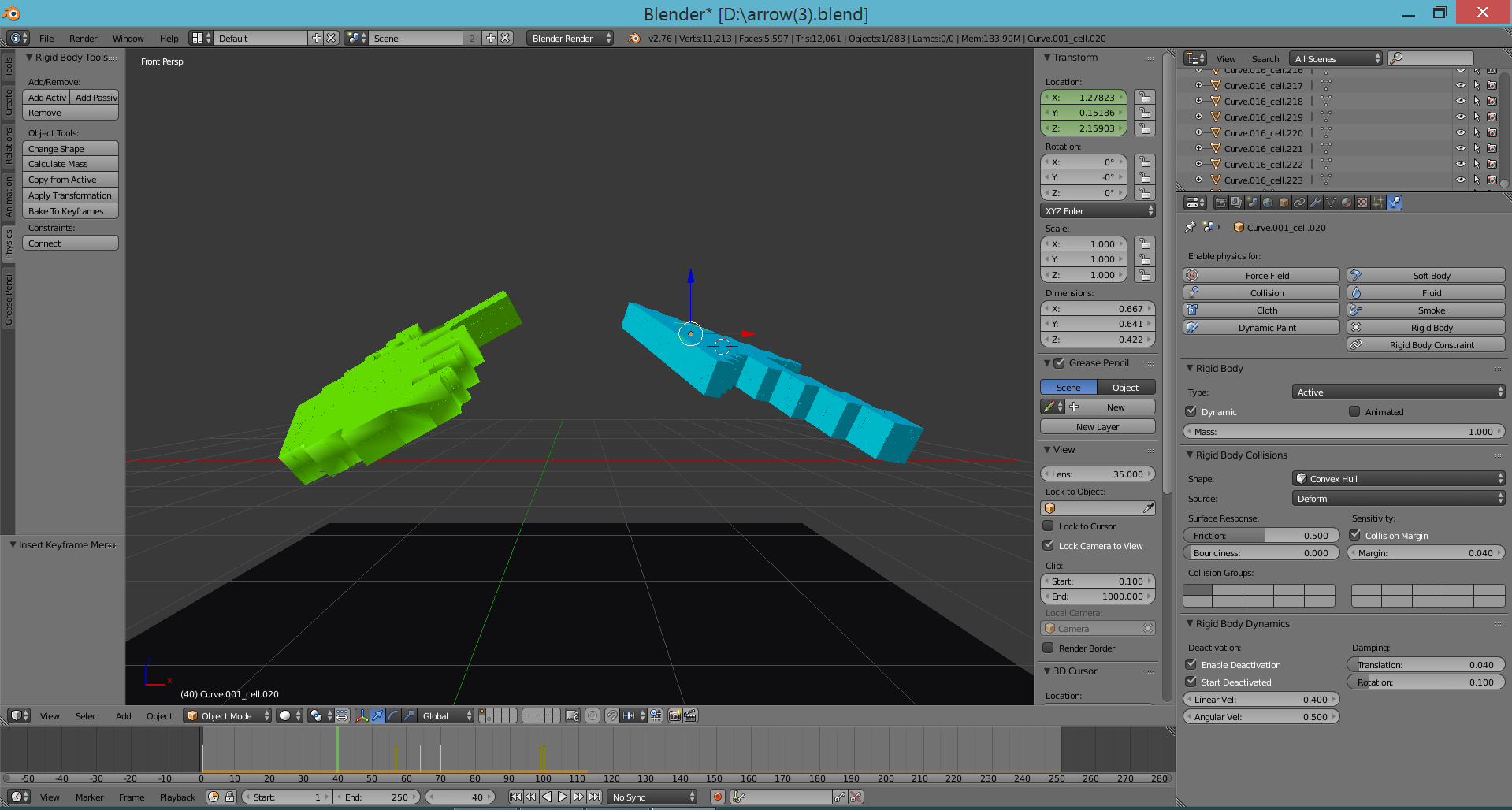The image size is (1512, 810).
Task: Toggle the Collision Margin checkbox
Action: [1355, 535]
